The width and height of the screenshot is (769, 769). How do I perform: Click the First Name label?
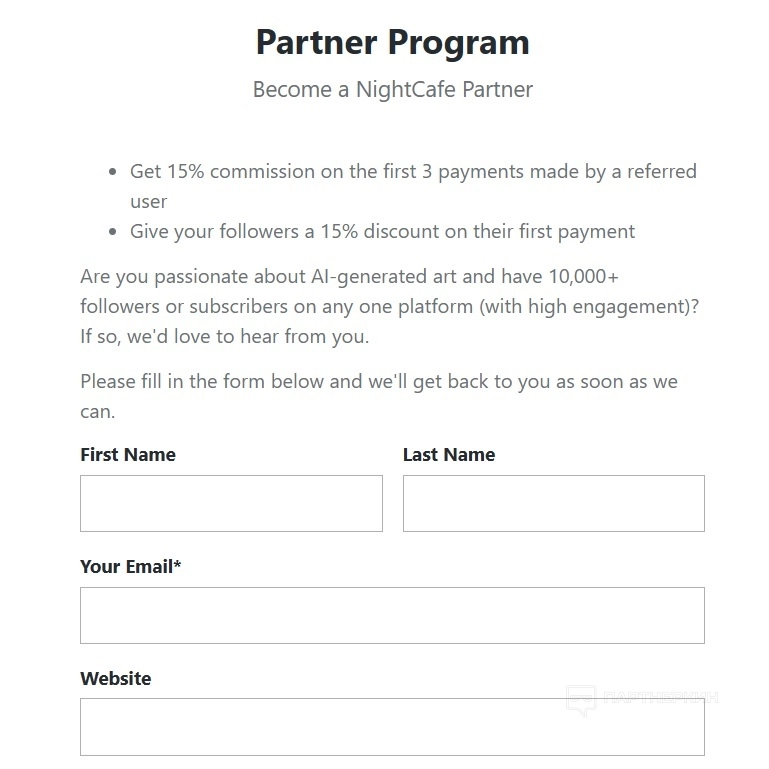128,455
